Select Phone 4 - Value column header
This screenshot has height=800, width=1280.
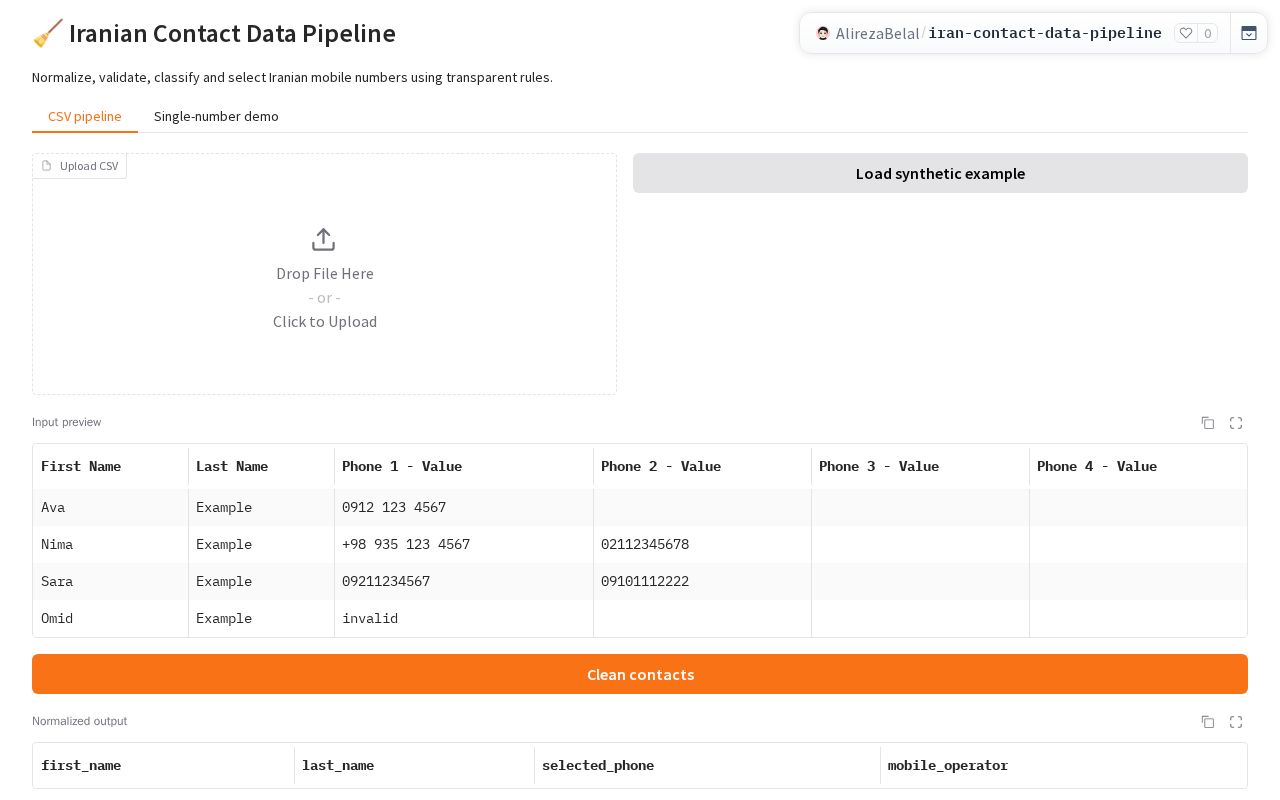[1138, 466]
